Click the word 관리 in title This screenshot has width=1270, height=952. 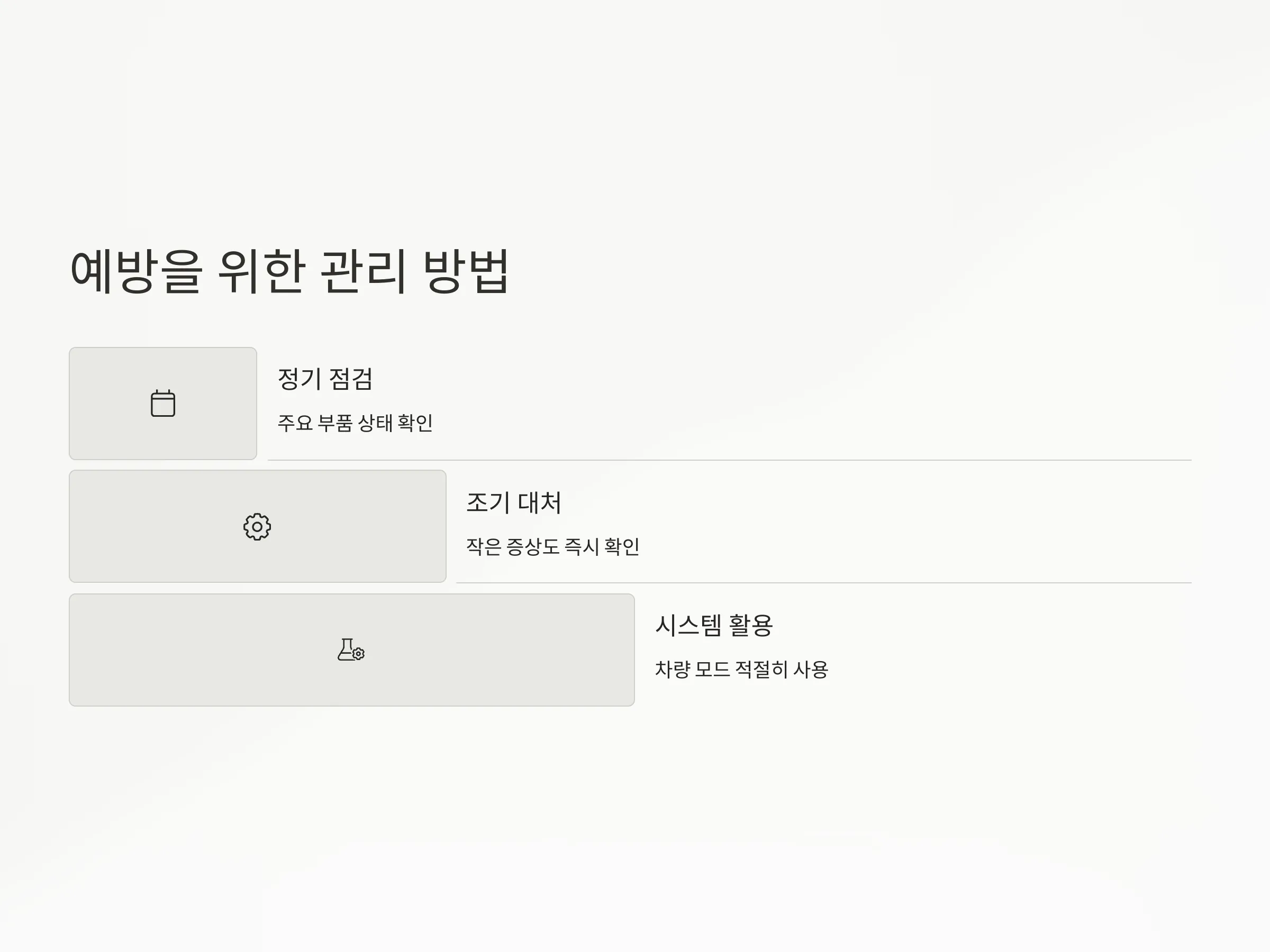pos(363,271)
